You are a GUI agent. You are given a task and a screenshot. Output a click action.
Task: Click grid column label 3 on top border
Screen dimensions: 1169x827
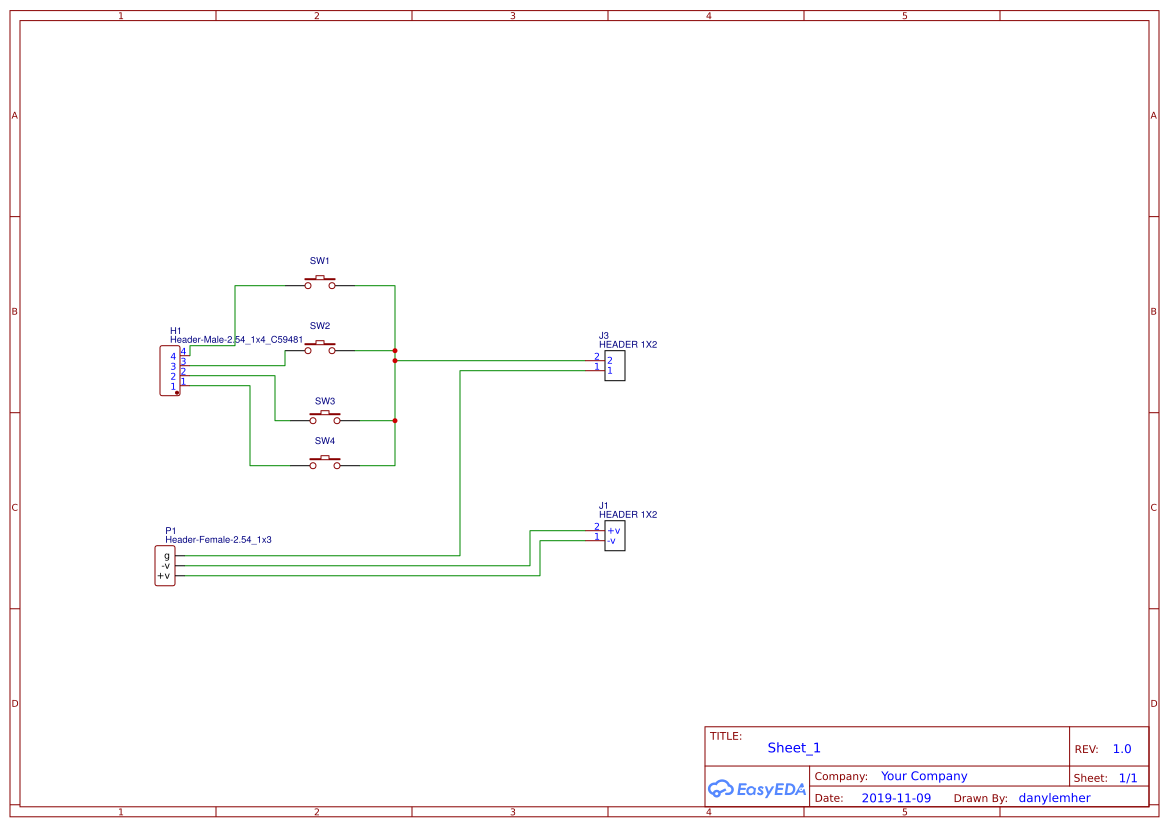point(512,15)
